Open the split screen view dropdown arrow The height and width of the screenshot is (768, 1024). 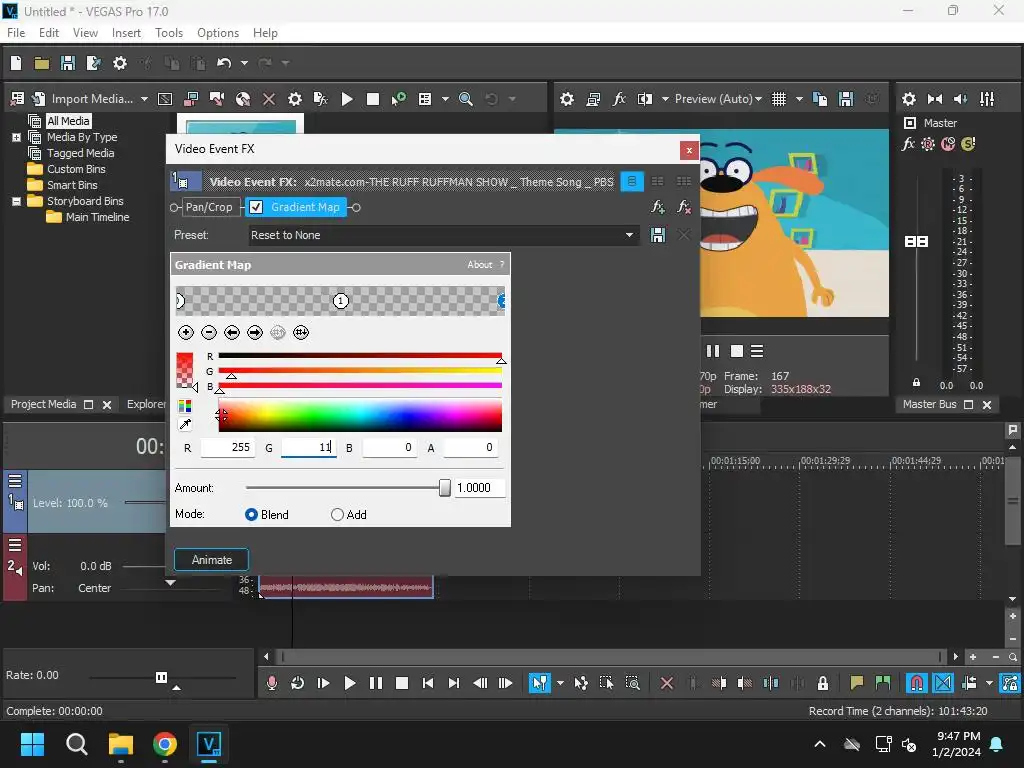click(x=665, y=99)
